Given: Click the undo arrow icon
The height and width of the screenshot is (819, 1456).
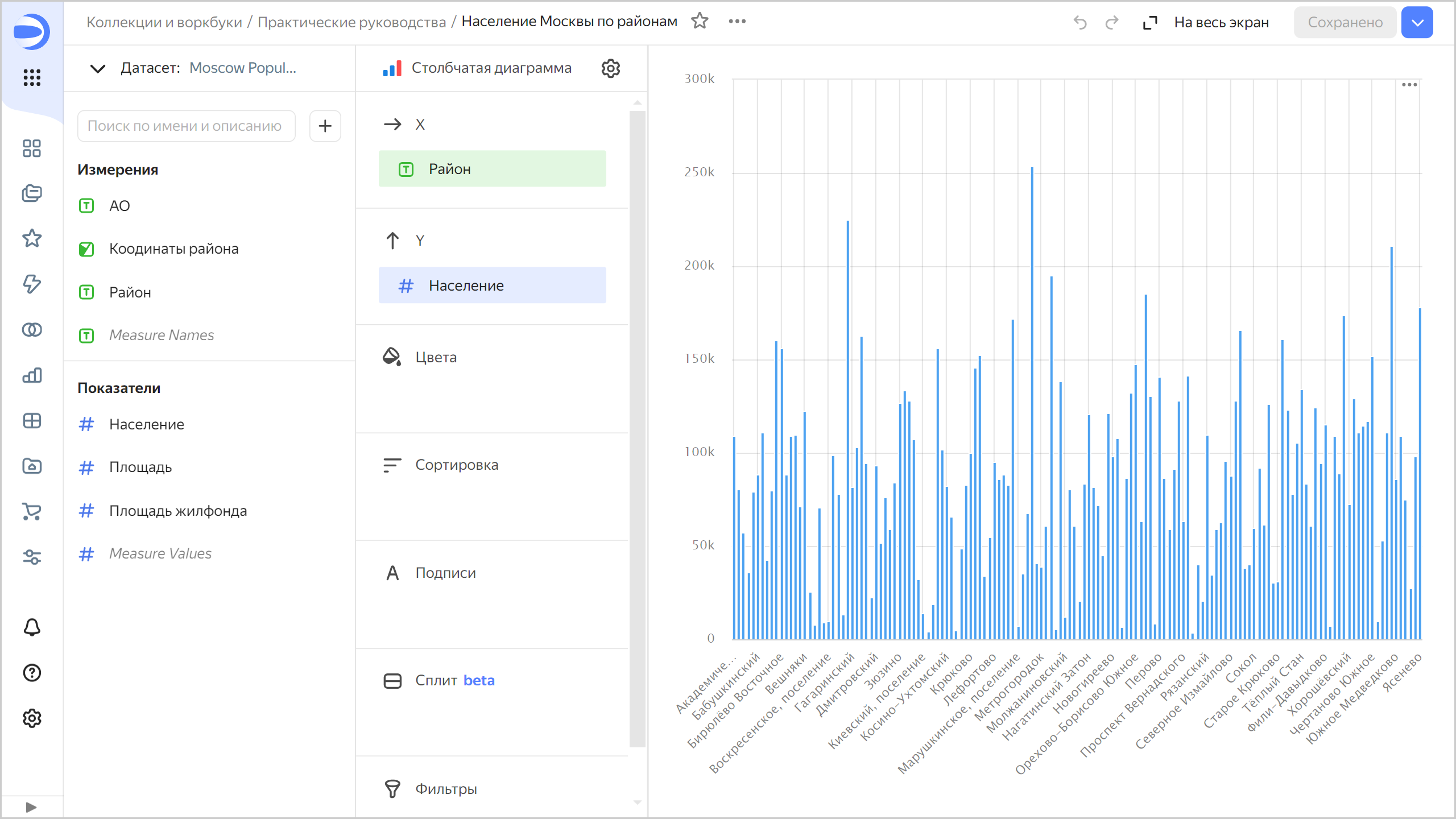Looking at the screenshot, I should 1079,23.
